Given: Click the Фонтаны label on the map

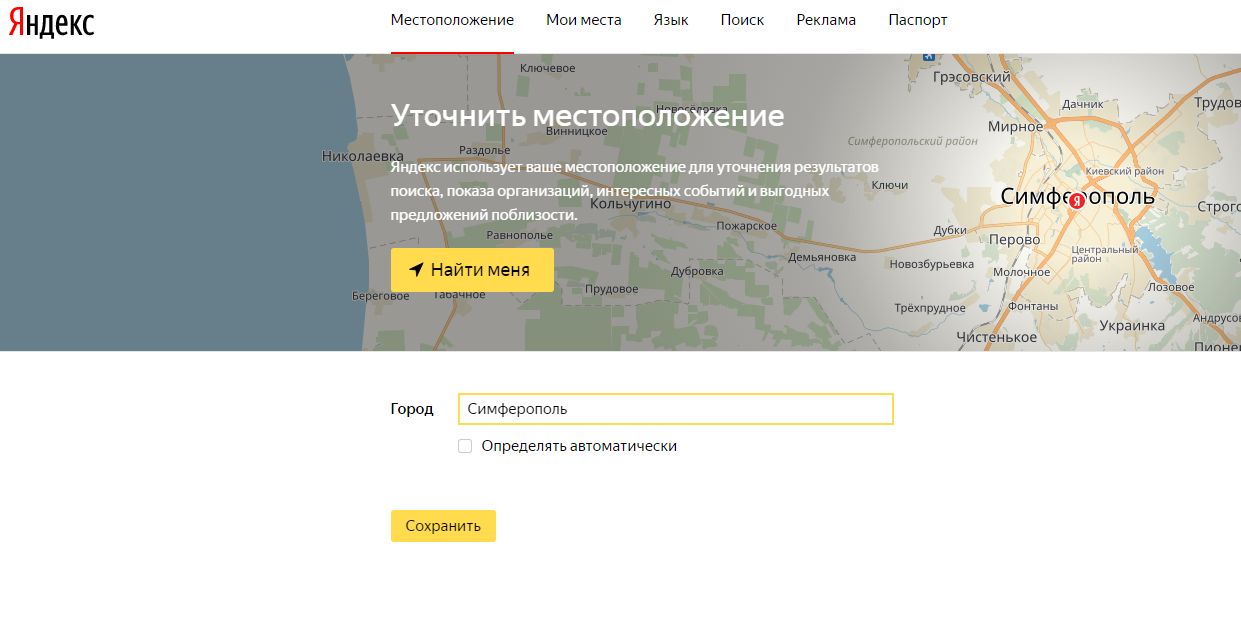Looking at the screenshot, I should (x=1033, y=307).
